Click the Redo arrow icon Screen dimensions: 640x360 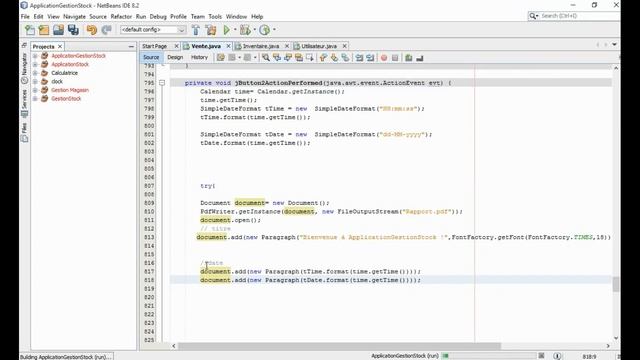(x=107, y=30)
